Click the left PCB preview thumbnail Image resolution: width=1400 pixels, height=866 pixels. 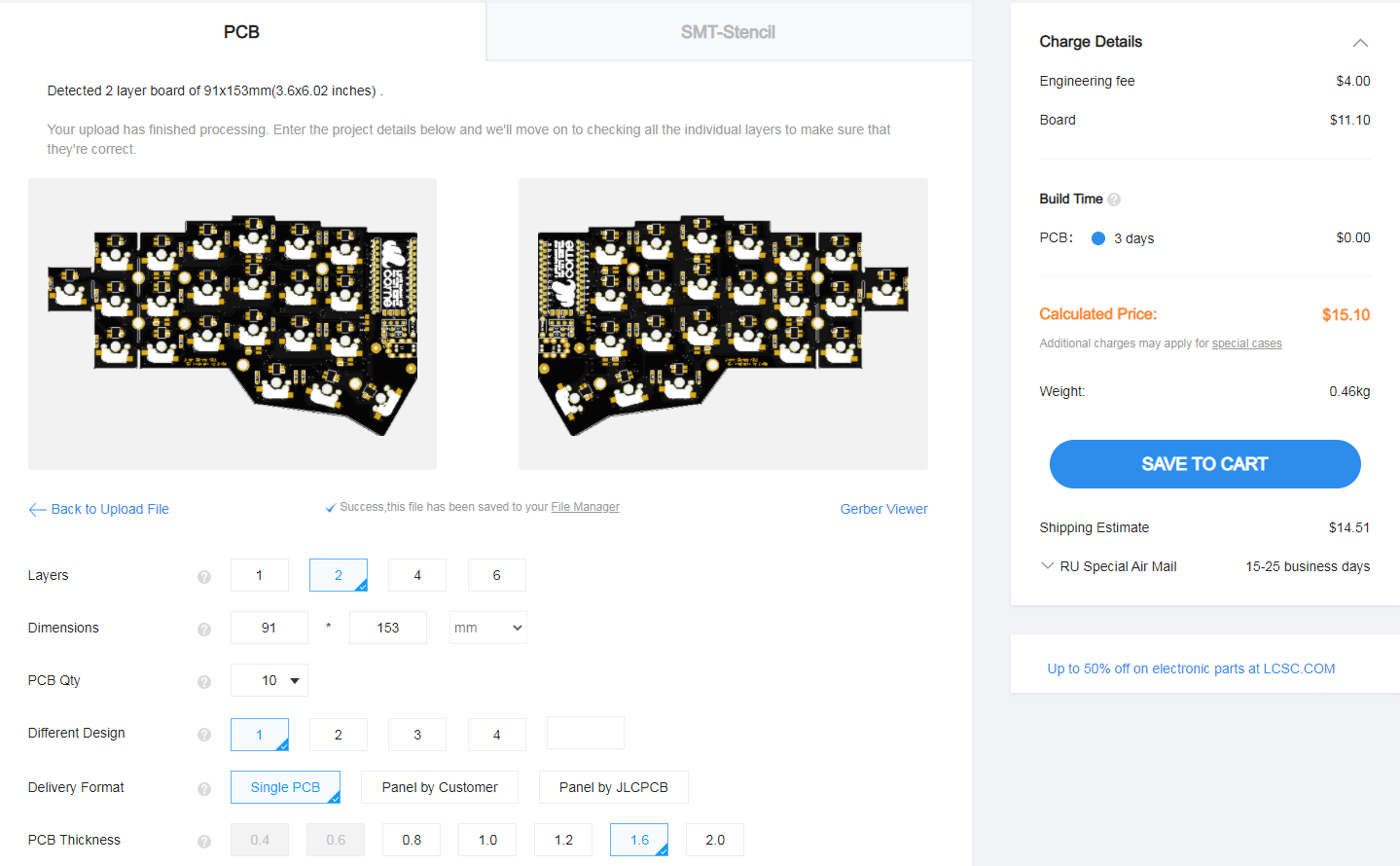pyautogui.click(x=233, y=324)
